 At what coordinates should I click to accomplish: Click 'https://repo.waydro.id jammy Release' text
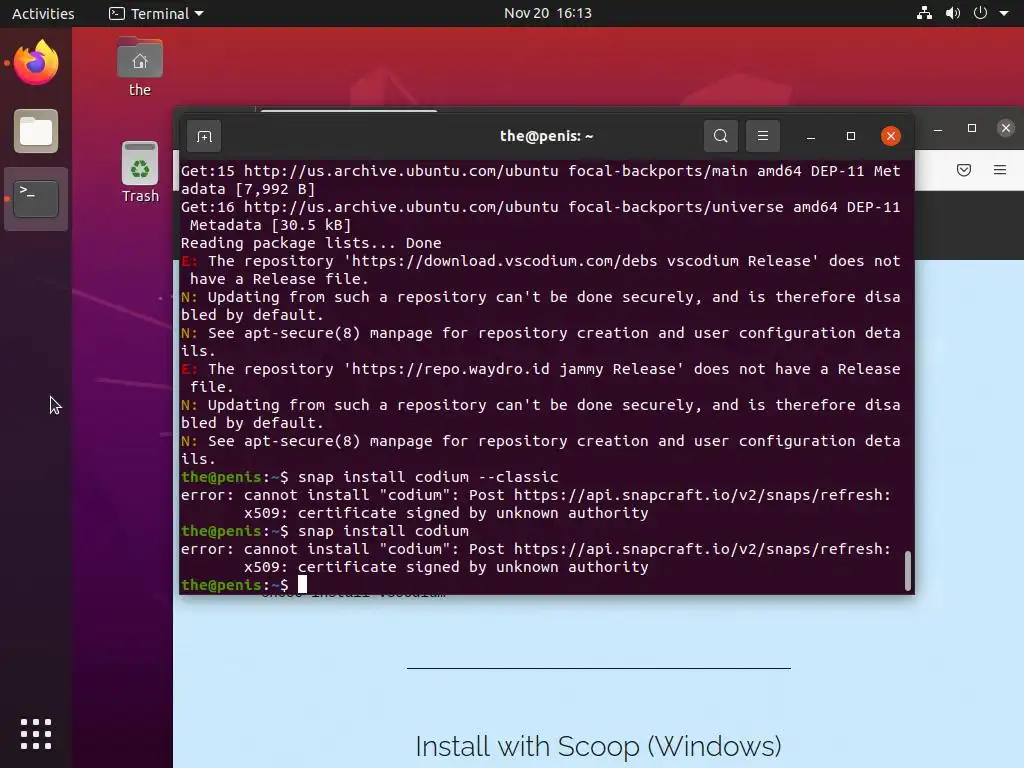click(x=513, y=369)
